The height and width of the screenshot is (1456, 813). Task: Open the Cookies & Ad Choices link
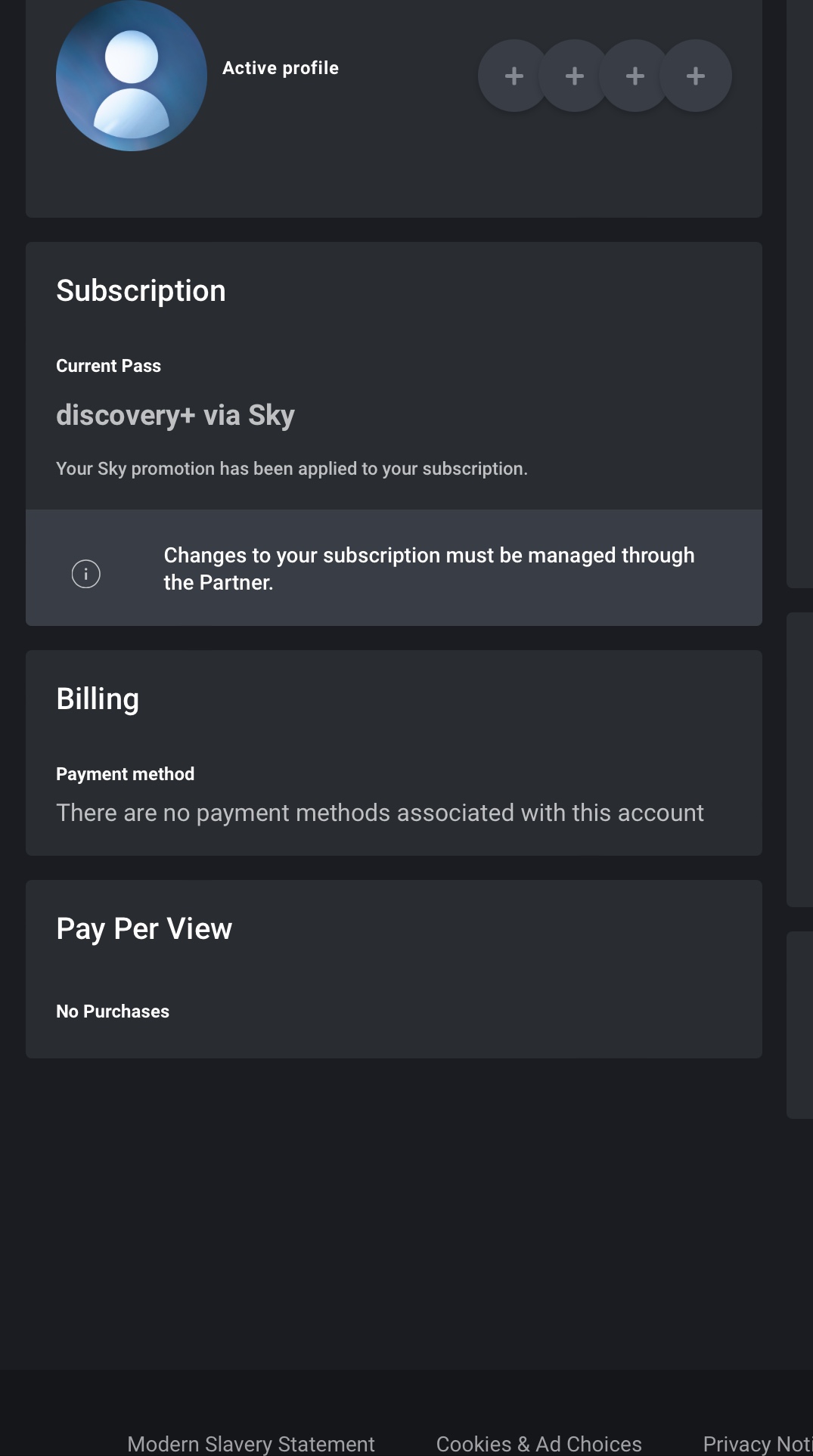tap(538, 1443)
